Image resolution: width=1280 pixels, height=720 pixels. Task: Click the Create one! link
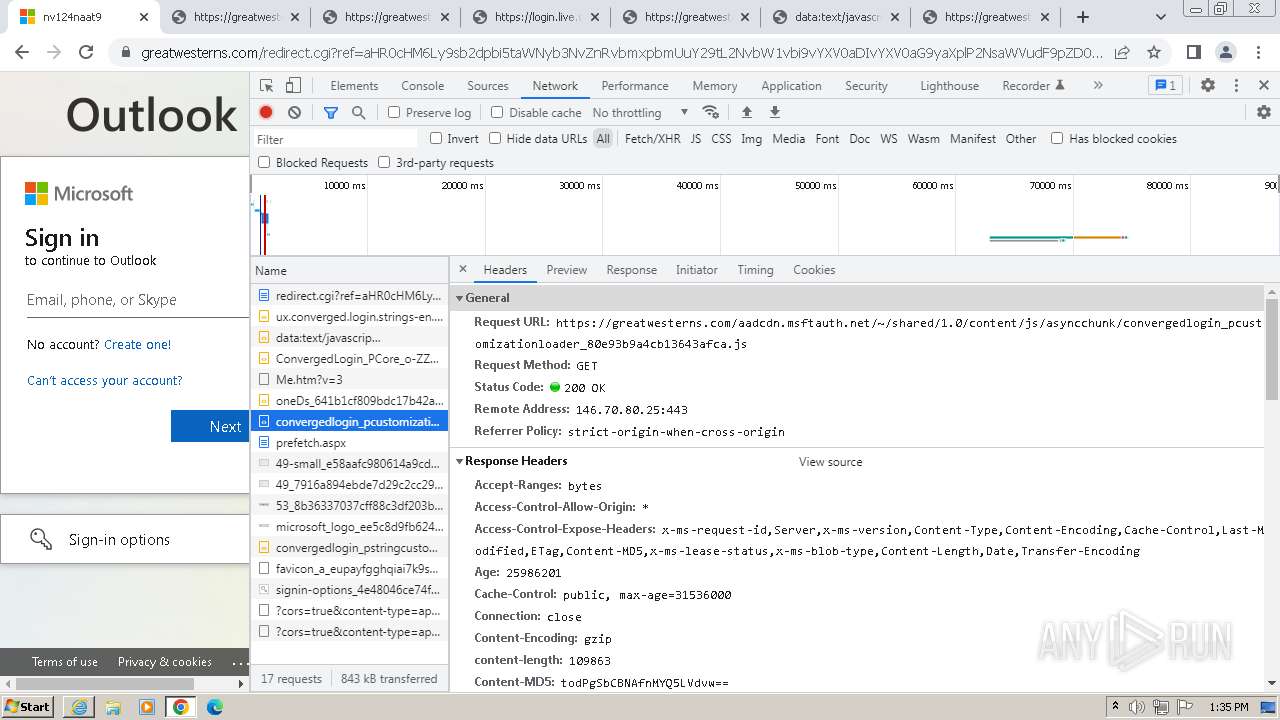[x=137, y=344]
